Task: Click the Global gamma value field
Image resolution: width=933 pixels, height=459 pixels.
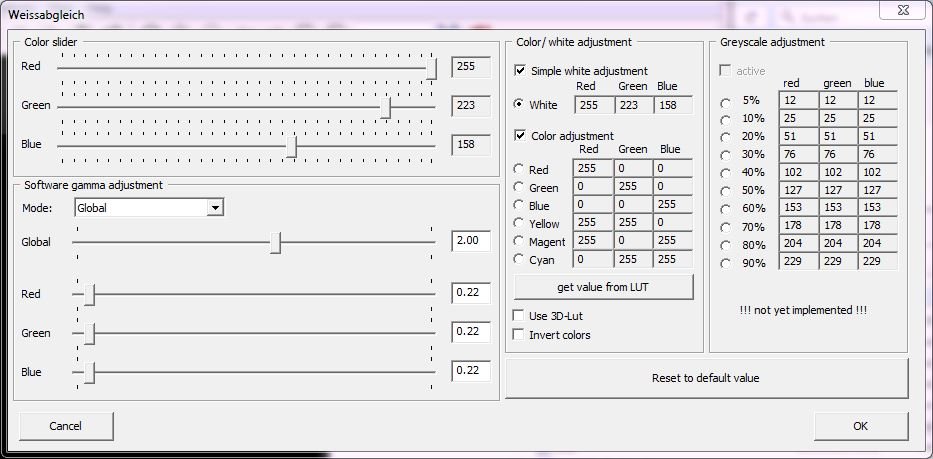Action: [470, 242]
